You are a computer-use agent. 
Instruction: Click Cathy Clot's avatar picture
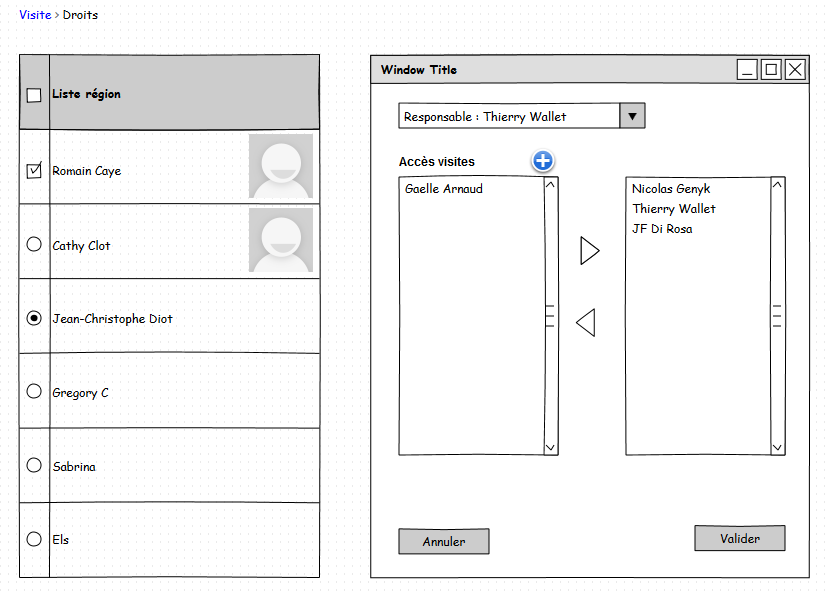point(280,240)
